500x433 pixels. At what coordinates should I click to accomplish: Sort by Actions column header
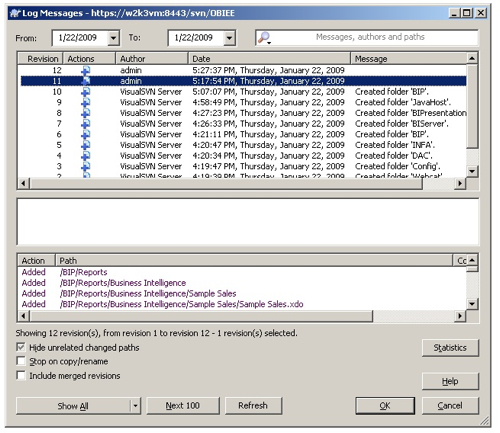click(89, 59)
